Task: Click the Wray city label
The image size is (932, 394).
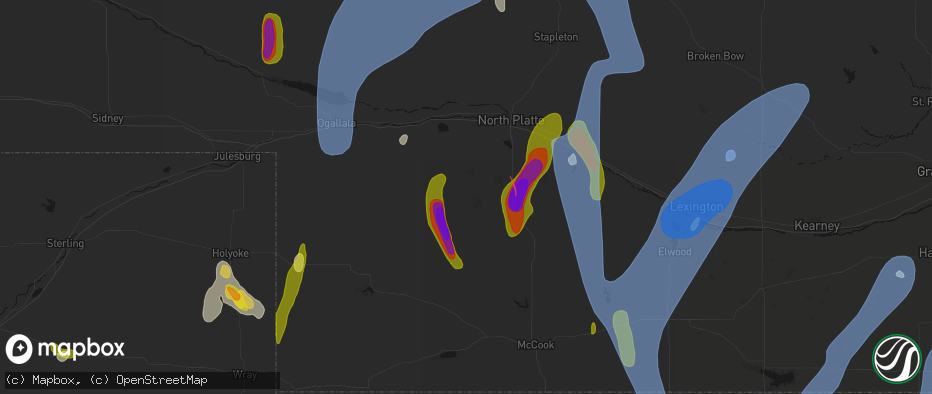Action: point(245,374)
